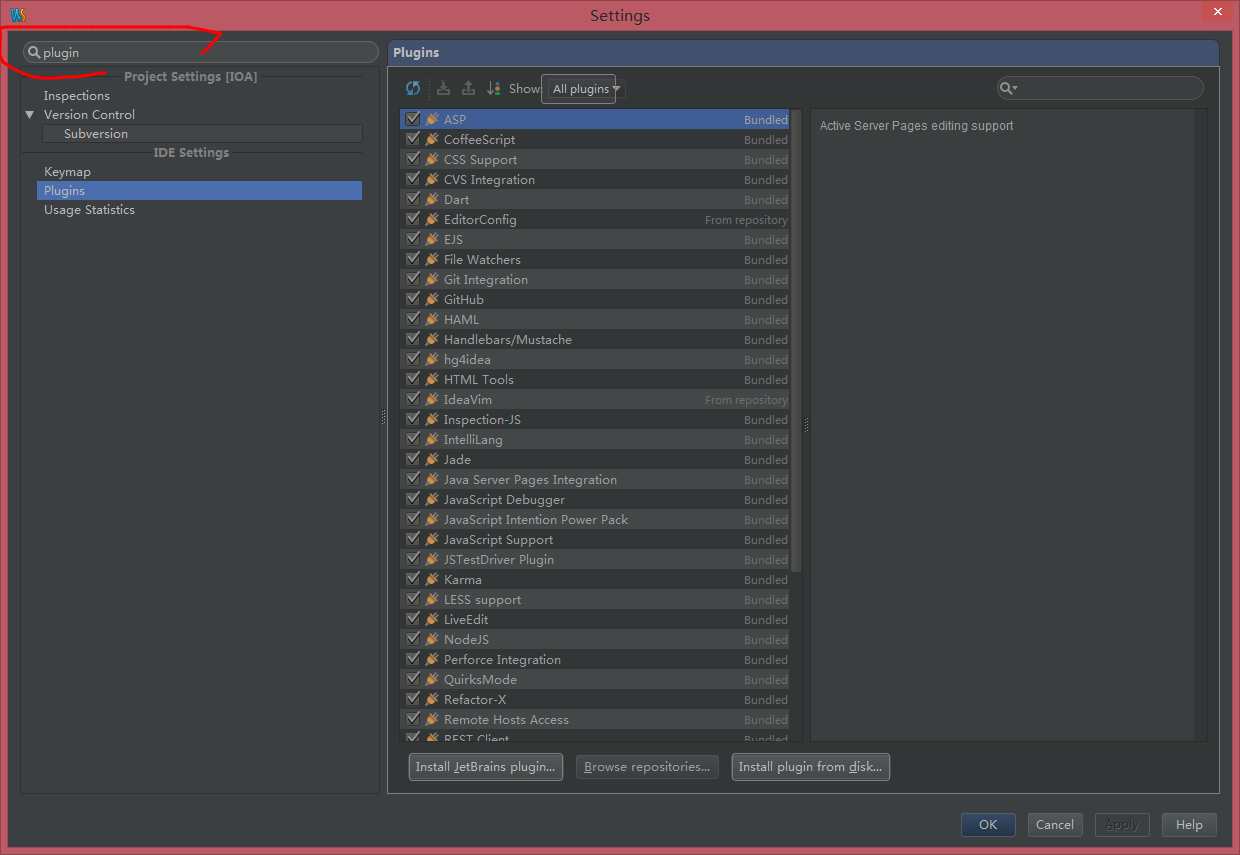1240x855 pixels.
Task: Click the magnifier icon in settings search
Action: pos(34,53)
